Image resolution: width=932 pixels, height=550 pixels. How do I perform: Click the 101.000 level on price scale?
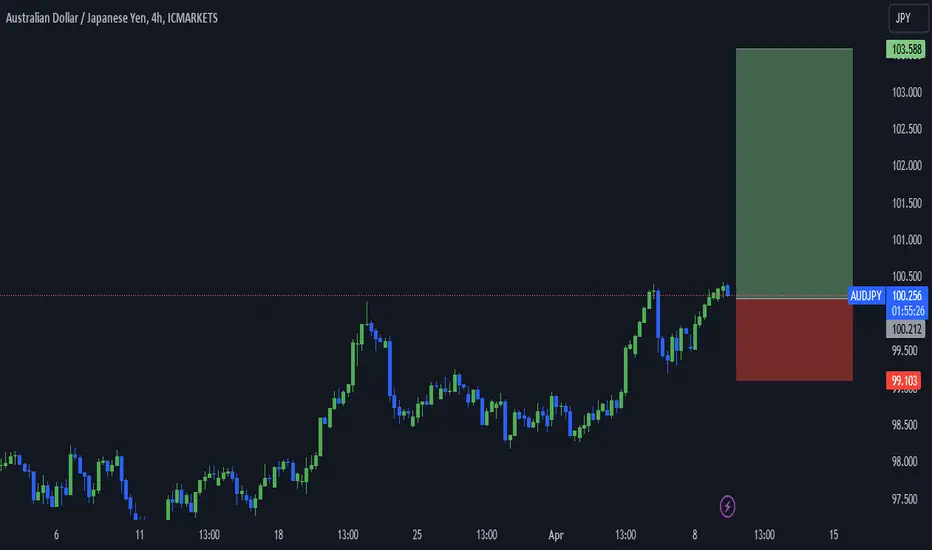pos(906,240)
